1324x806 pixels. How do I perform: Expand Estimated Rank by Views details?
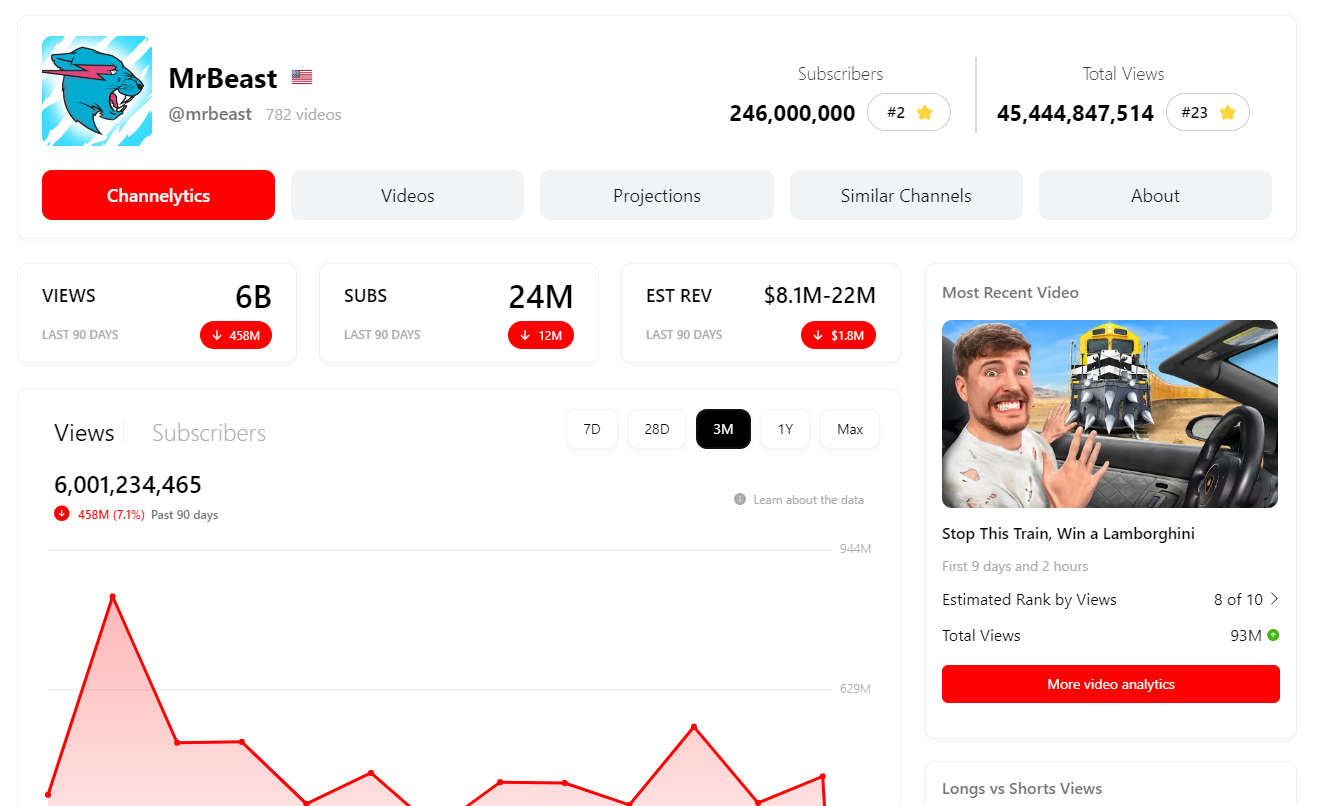pyautogui.click(x=1273, y=599)
